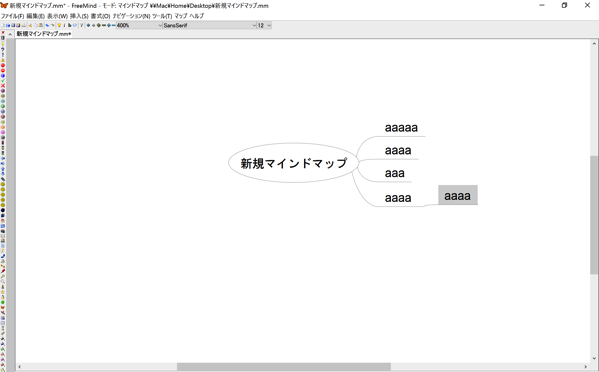Click the vertical scrollbar down arrow
This screenshot has width=599, height=372.
594,358
